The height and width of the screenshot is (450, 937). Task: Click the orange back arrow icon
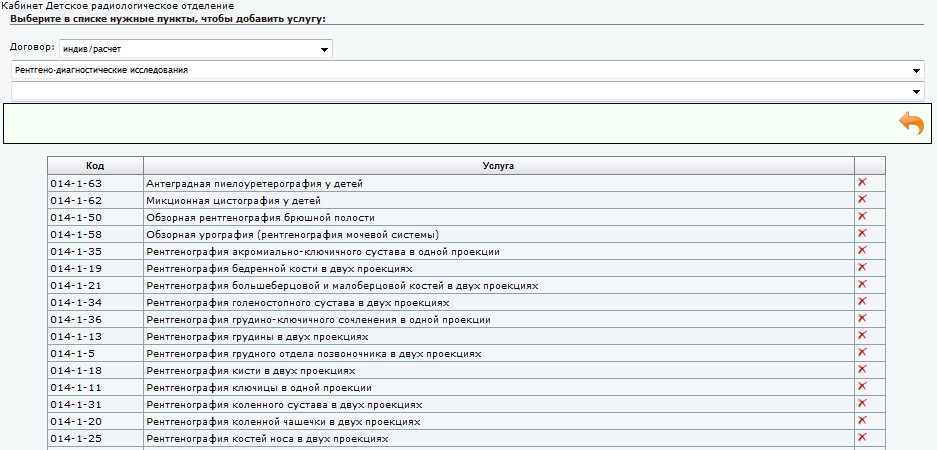point(911,123)
